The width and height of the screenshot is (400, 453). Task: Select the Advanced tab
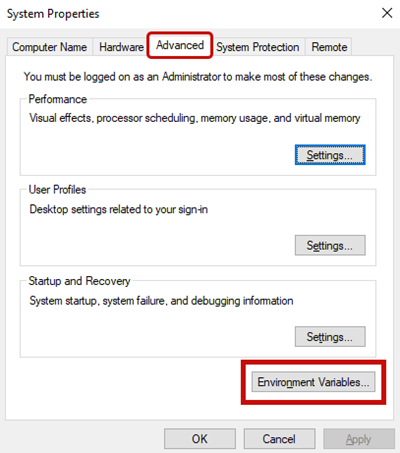180,45
